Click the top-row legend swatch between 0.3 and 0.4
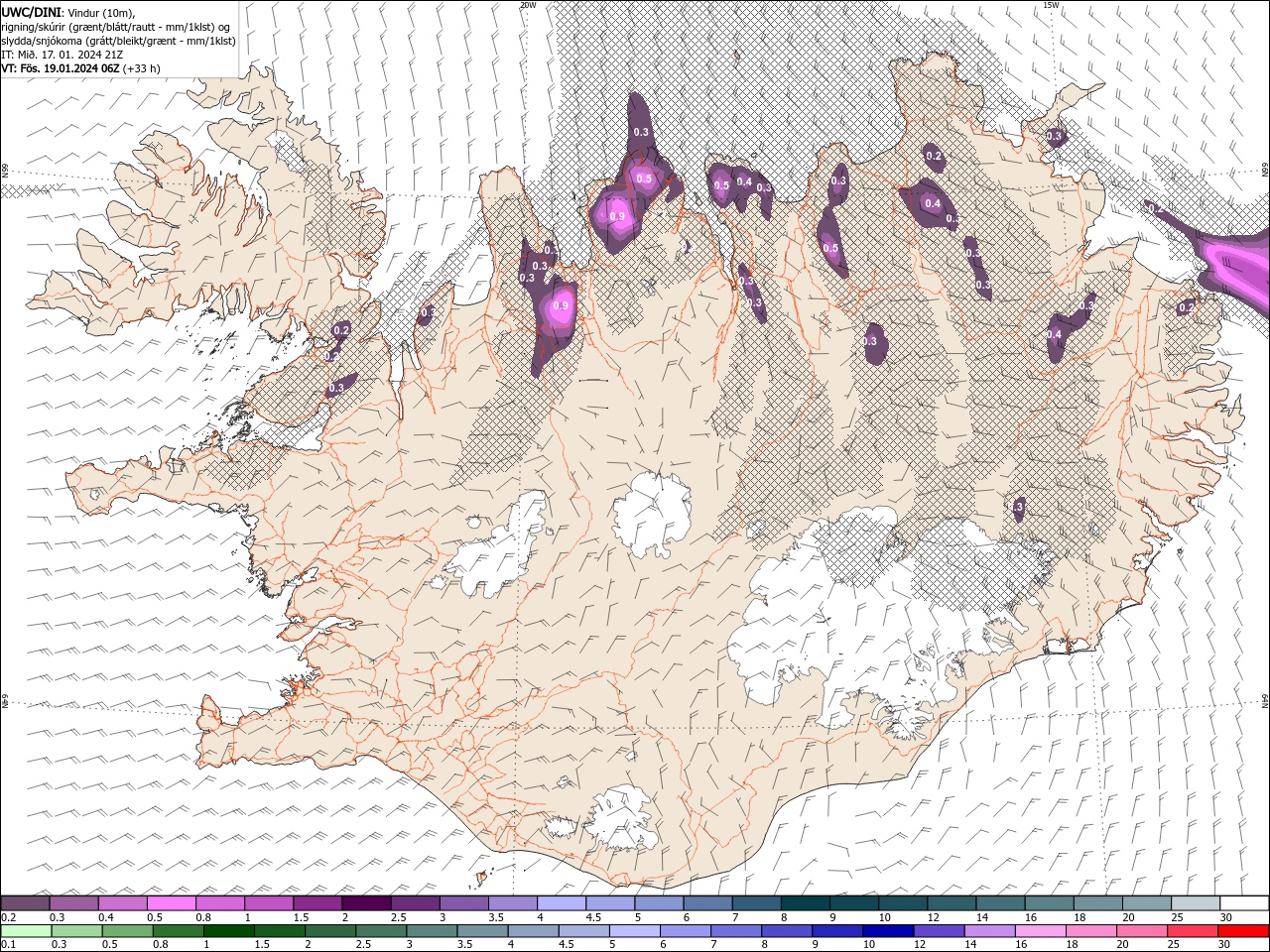This screenshot has width=1270, height=952. [x=74, y=903]
